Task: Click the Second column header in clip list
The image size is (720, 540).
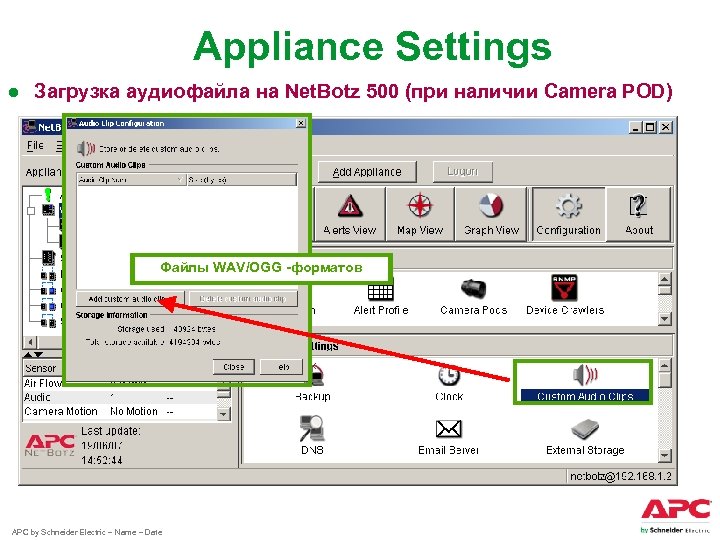Action: pyautogui.click(x=242, y=180)
